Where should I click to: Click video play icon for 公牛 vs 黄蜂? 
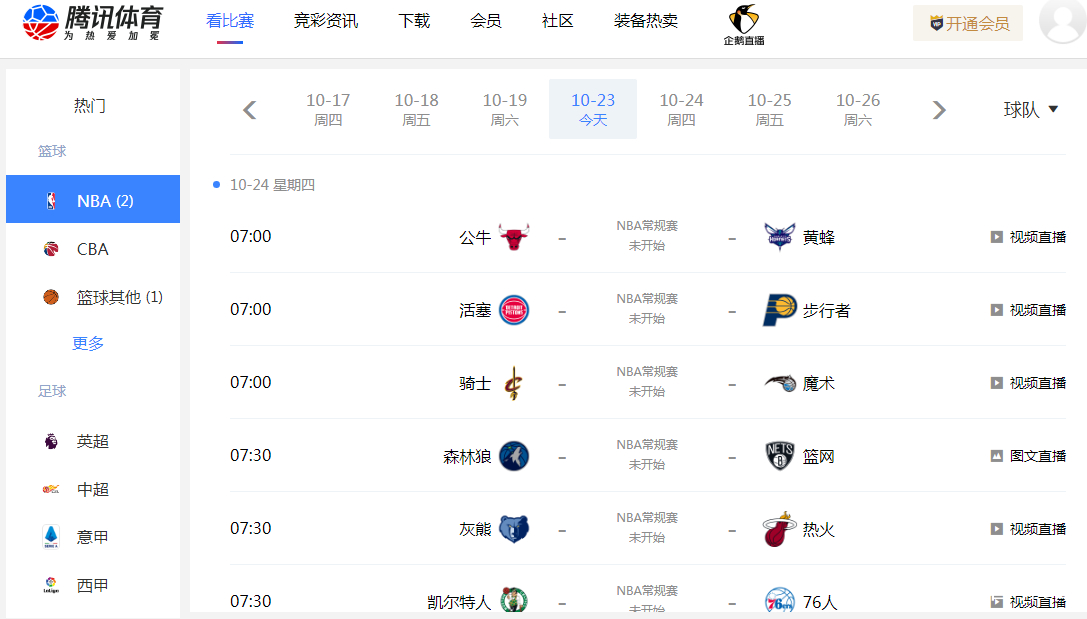tap(997, 237)
